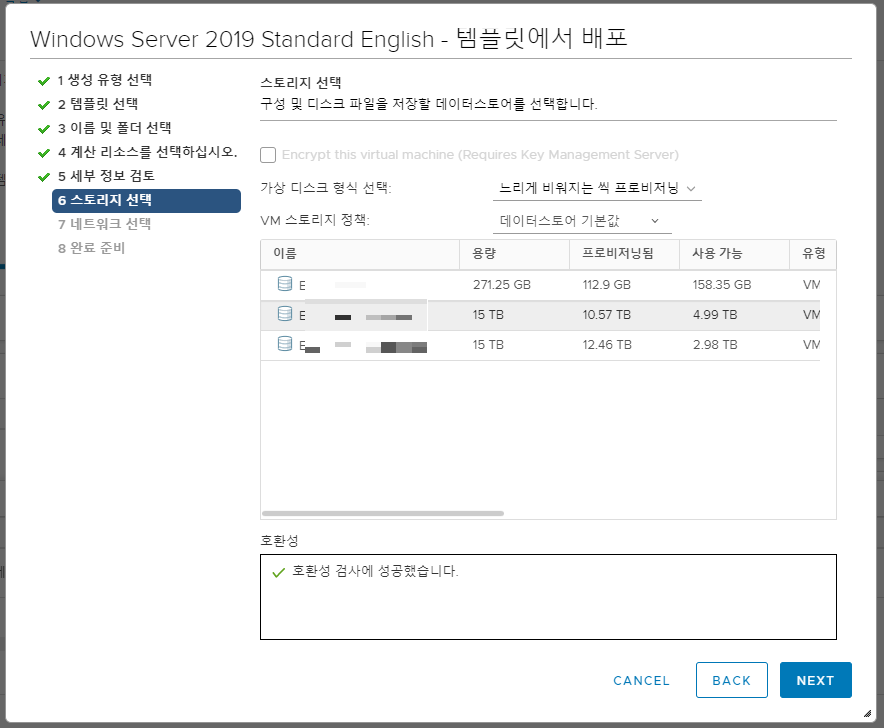This screenshot has width=884, height=728.
Task: Click the datastore icon in the 271.25 GB row
Action: tap(285, 284)
